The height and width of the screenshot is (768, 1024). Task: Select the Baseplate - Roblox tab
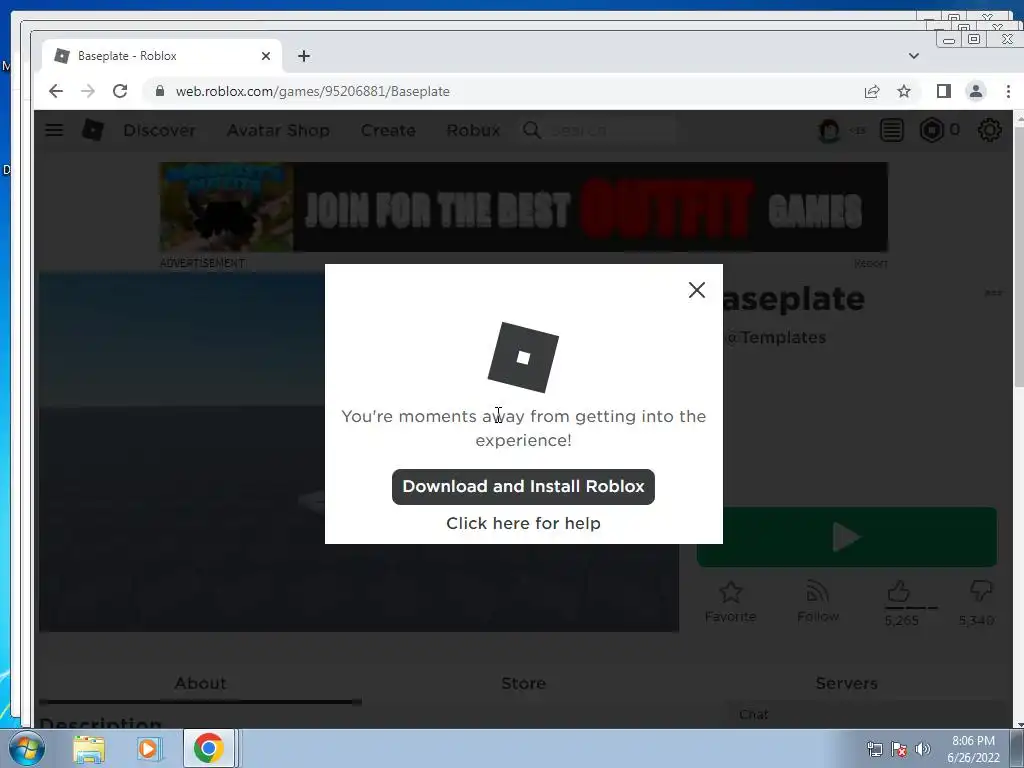point(162,56)
